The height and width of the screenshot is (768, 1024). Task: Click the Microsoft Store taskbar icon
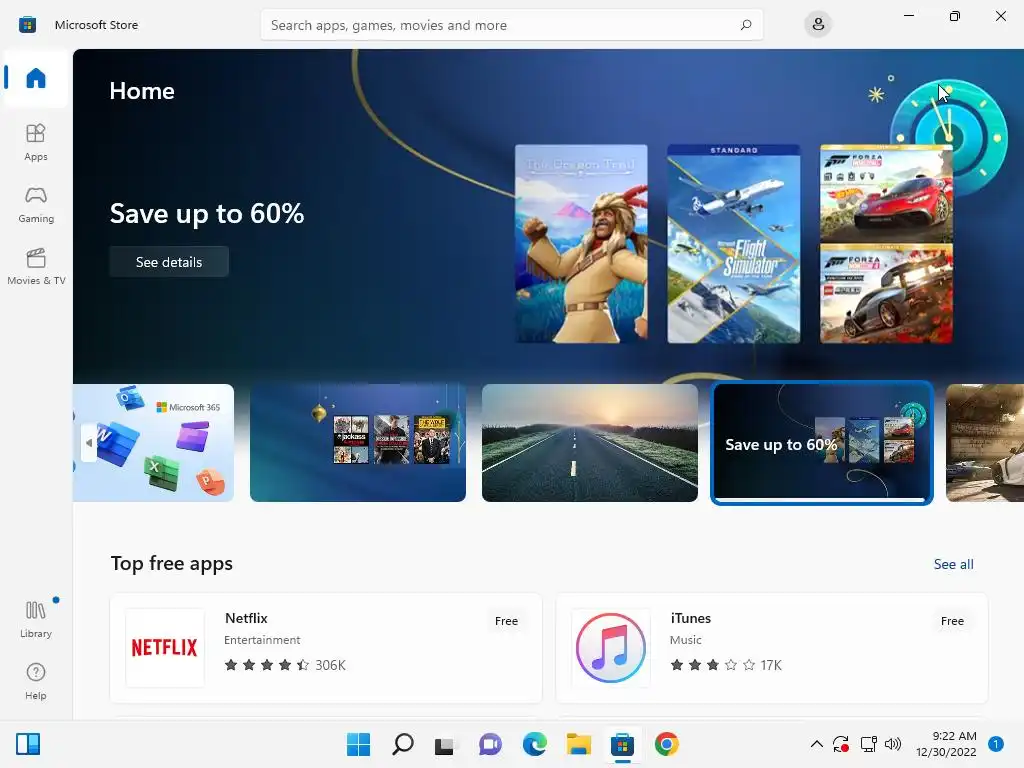(622, 744)
